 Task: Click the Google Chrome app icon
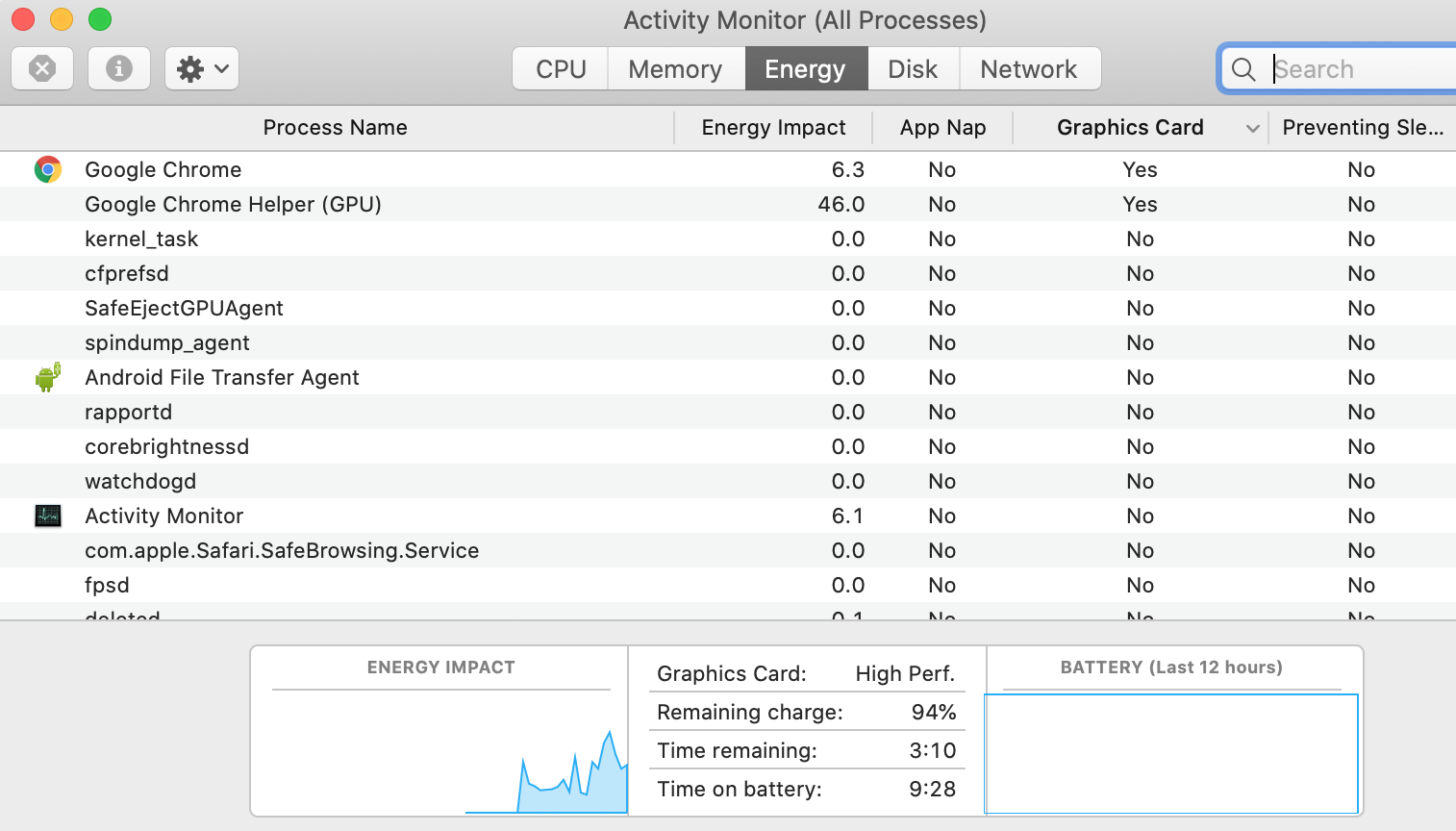point(48,169)
